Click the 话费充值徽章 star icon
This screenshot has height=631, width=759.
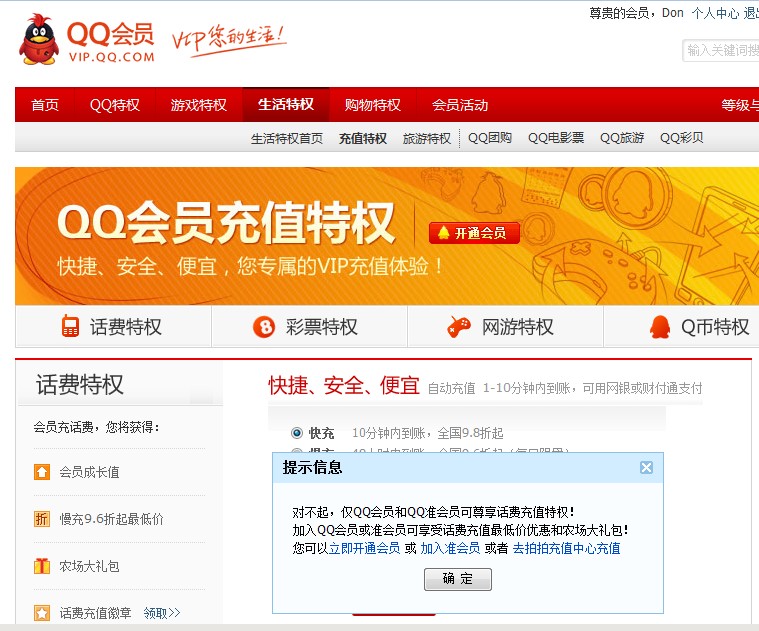(42, 613)
